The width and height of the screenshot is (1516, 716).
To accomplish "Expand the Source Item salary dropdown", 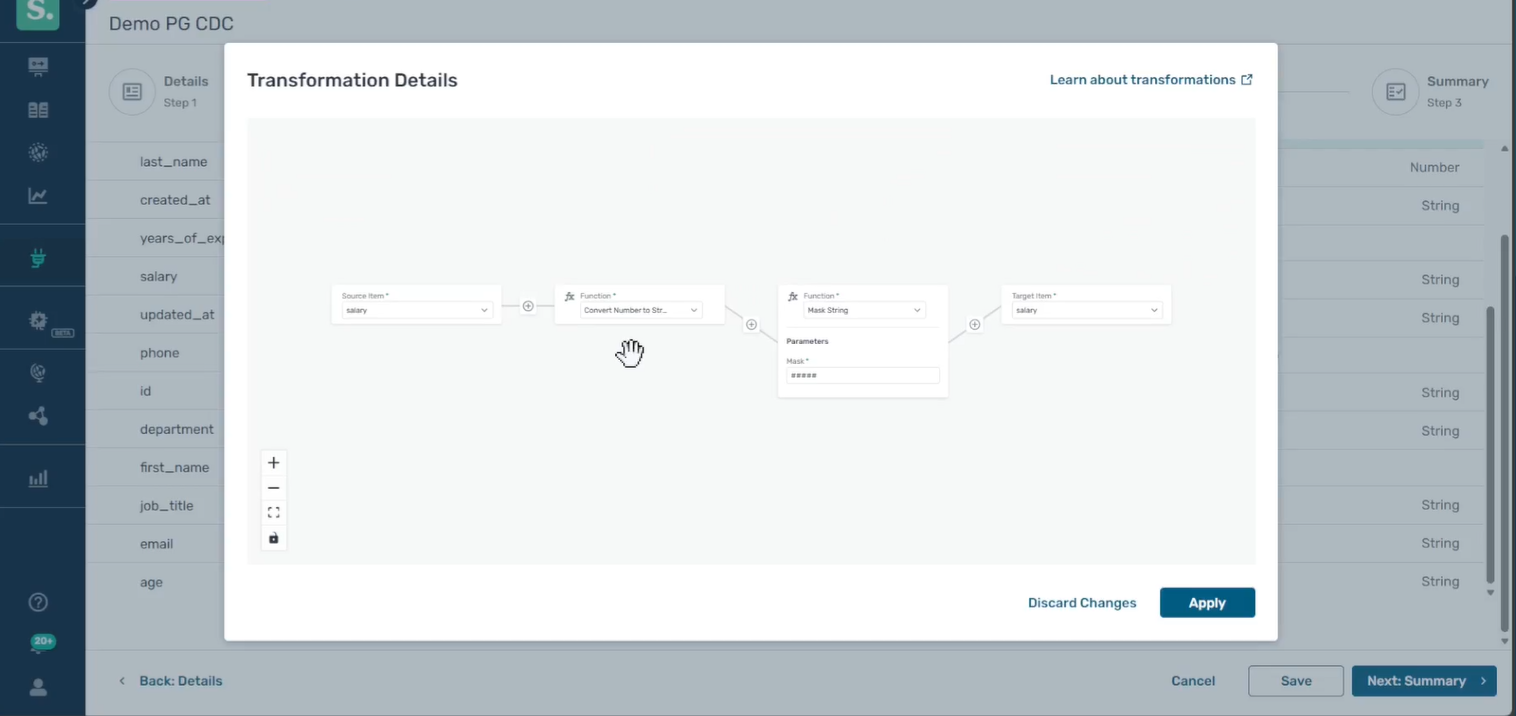I will [416, 310].
